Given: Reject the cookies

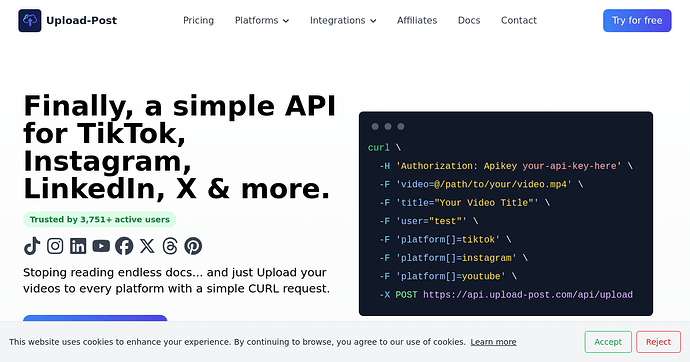Looking at the screenshot, I should pyautogui.click(x=658, y=342).
